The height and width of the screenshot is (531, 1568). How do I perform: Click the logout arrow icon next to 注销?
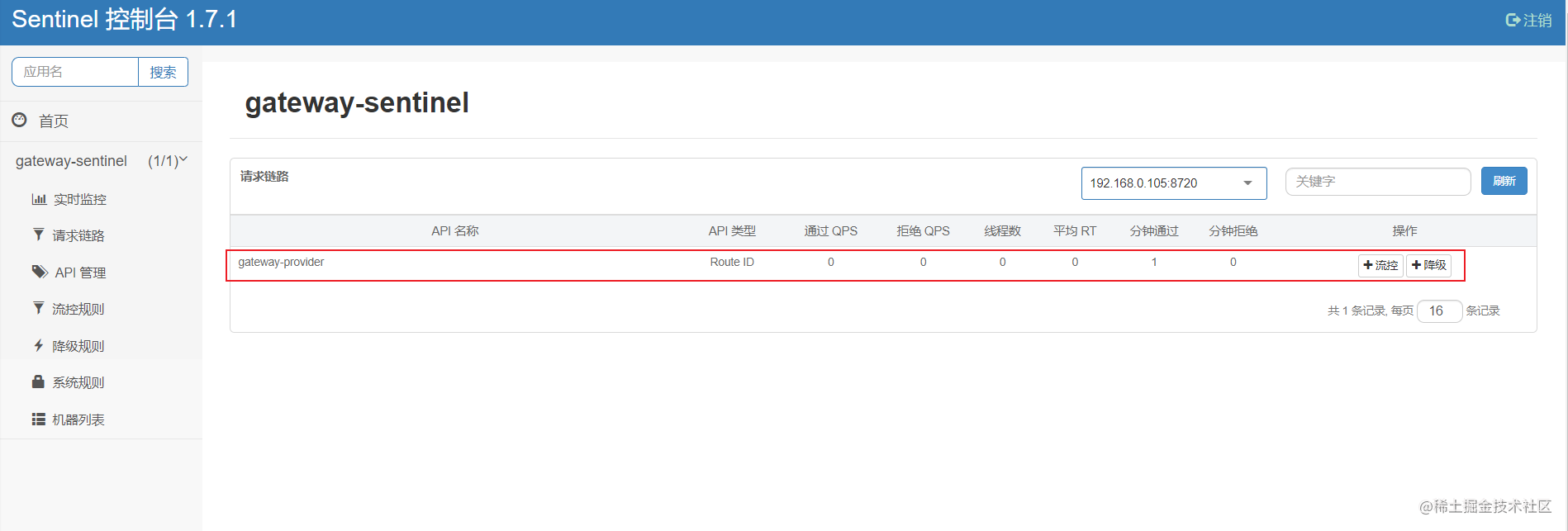1513,20
